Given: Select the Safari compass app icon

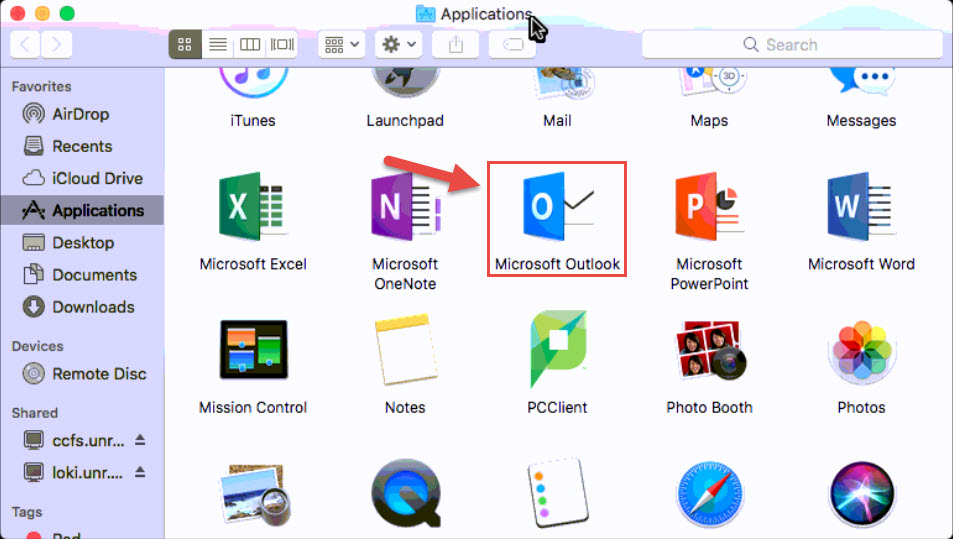Looking at the screenshot, I should pos(709,493).
